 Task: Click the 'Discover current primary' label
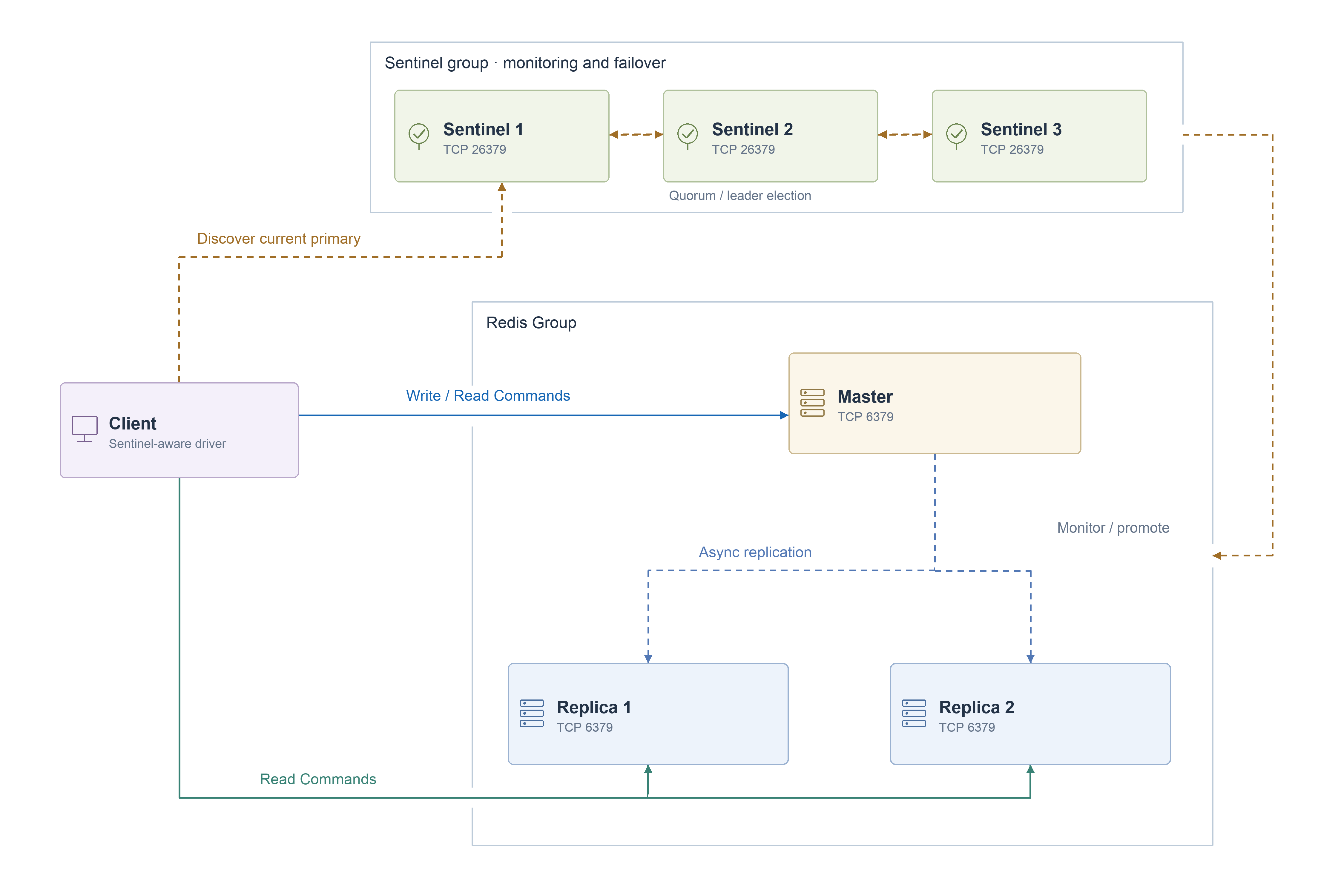[279, 239]
